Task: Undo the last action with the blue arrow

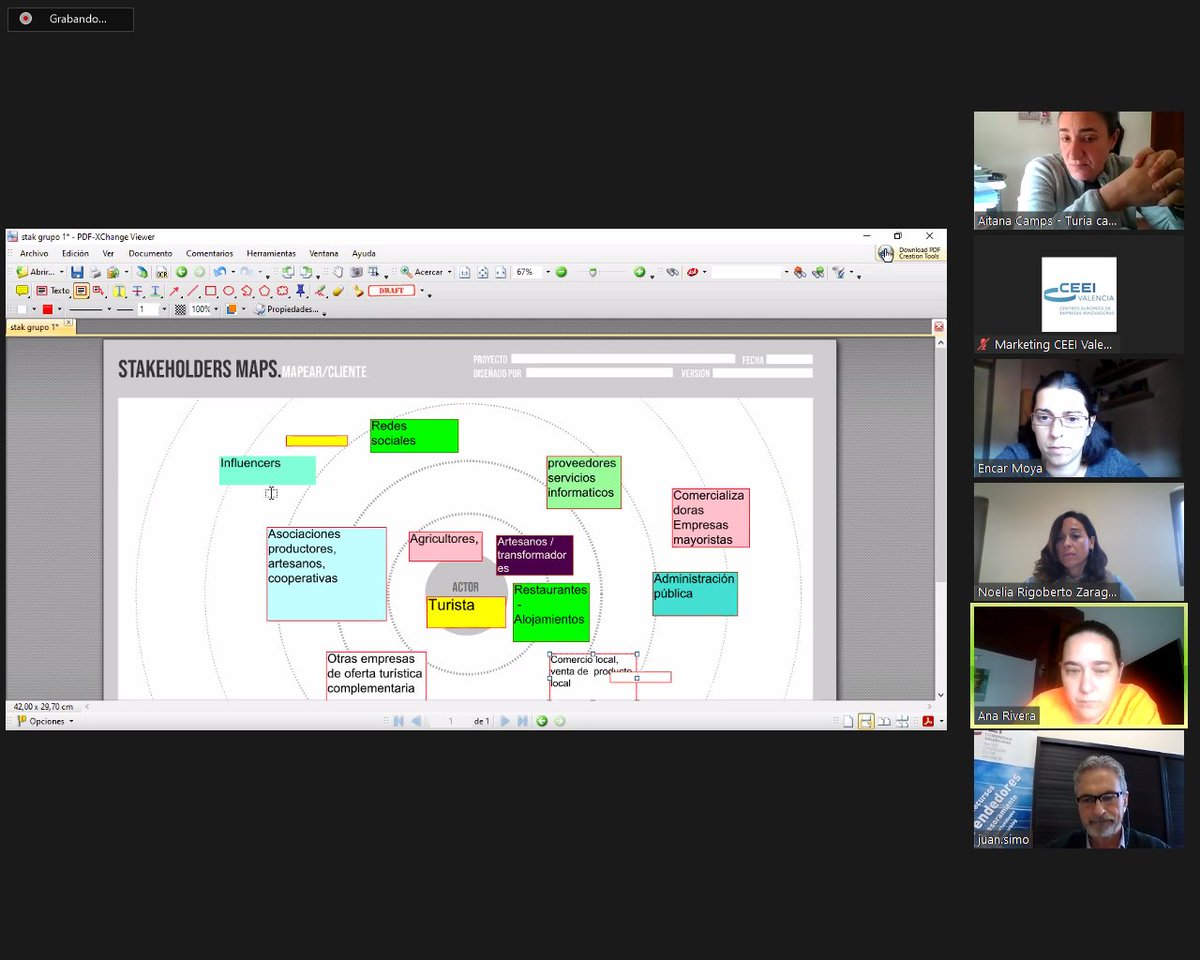Action: tap(219, 272)
